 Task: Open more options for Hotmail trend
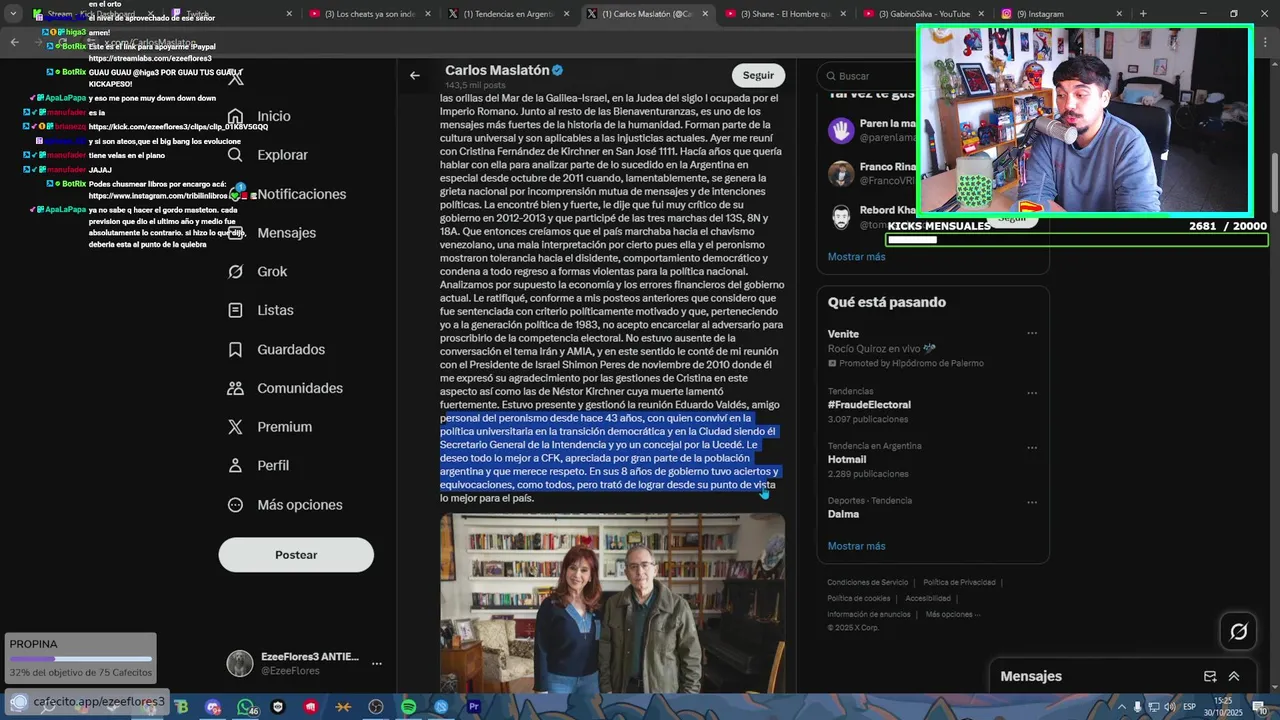pos(1032,446)
